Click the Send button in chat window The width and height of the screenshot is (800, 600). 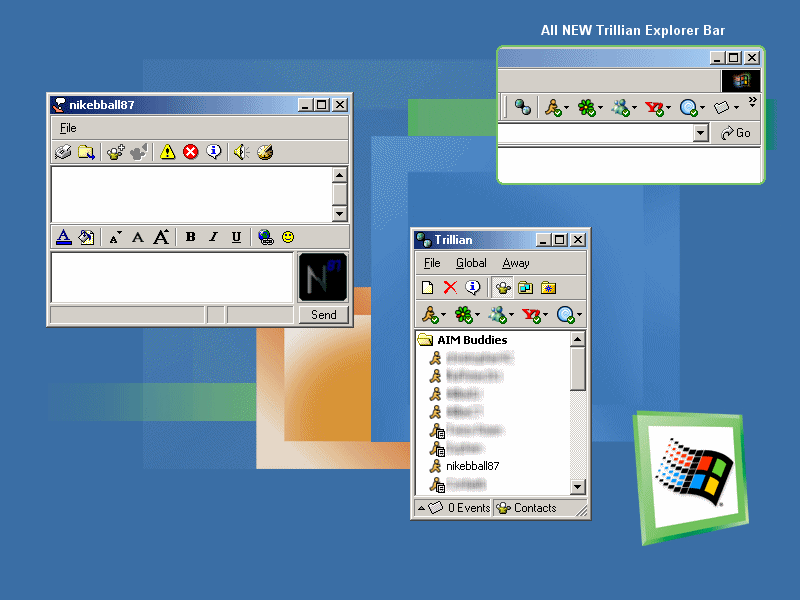click(x=323, y=315)
